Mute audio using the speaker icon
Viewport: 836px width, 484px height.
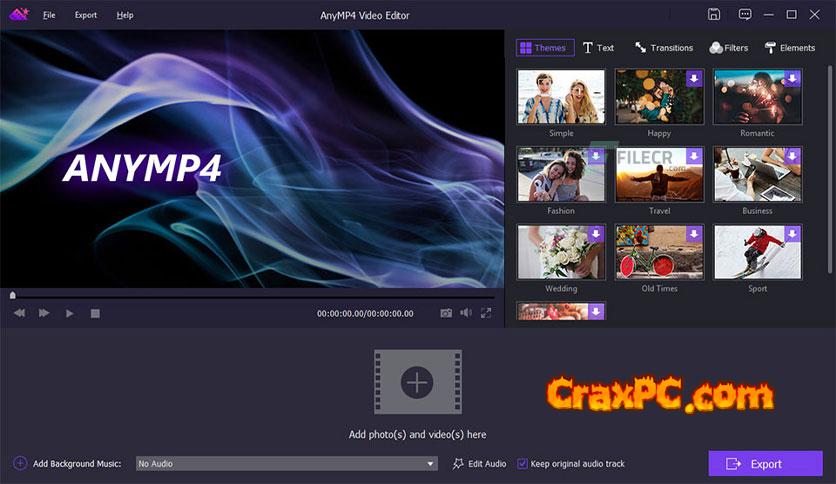point(465,313)
